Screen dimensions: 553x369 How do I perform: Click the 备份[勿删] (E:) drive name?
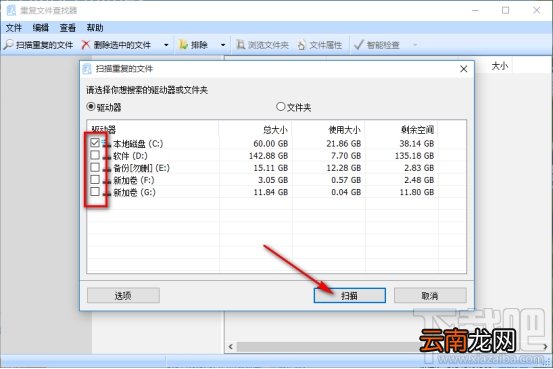point(141,168)
